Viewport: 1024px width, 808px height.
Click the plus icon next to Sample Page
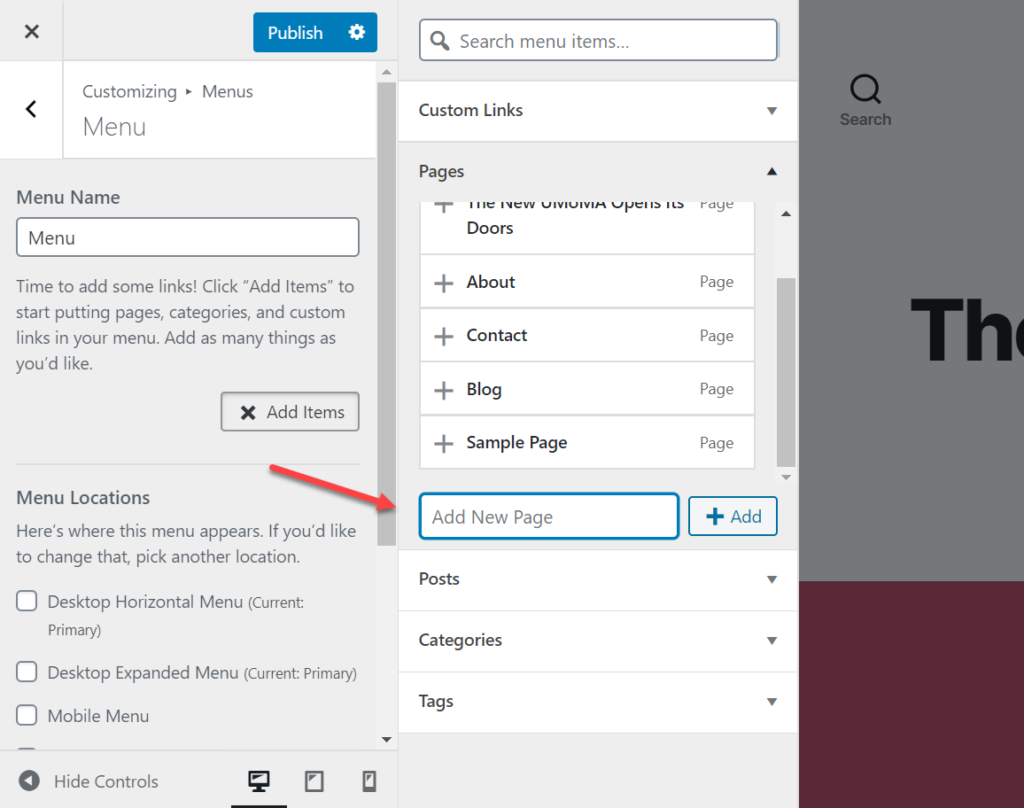tap(443, 444)
